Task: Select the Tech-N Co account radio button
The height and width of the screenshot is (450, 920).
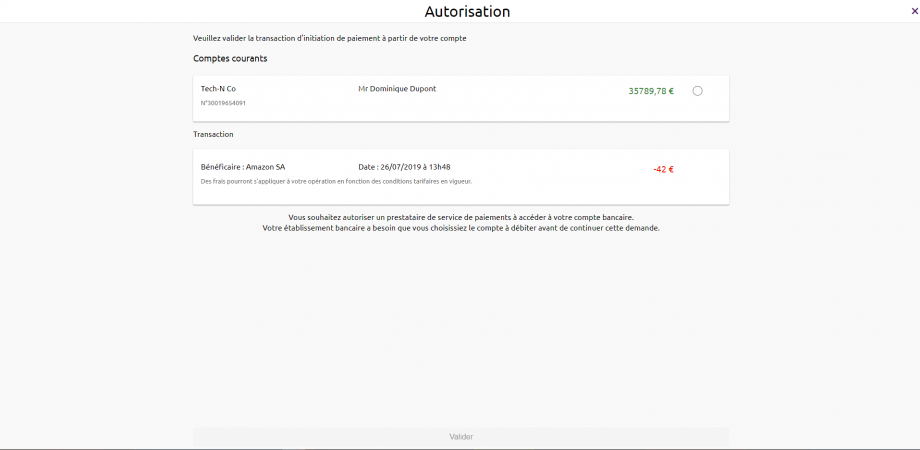Action: point(697,91)
